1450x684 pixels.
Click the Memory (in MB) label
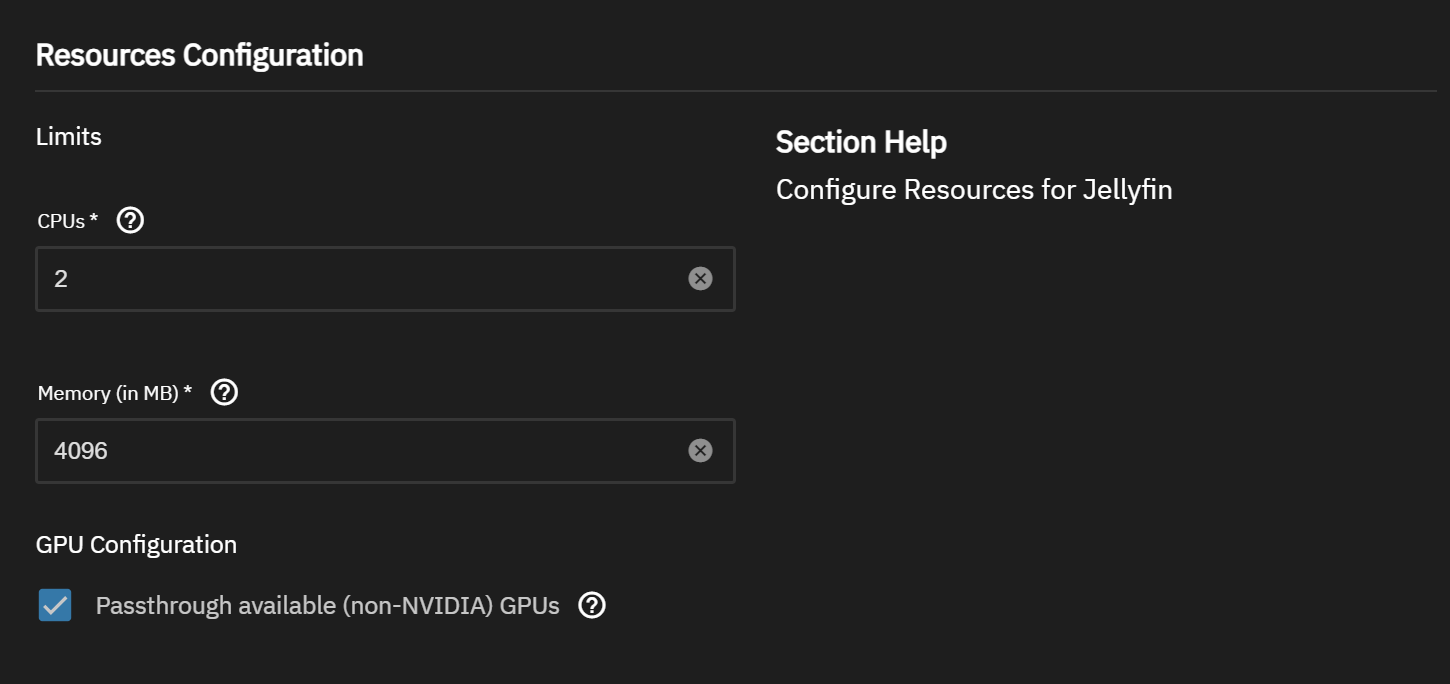point(108,394)
